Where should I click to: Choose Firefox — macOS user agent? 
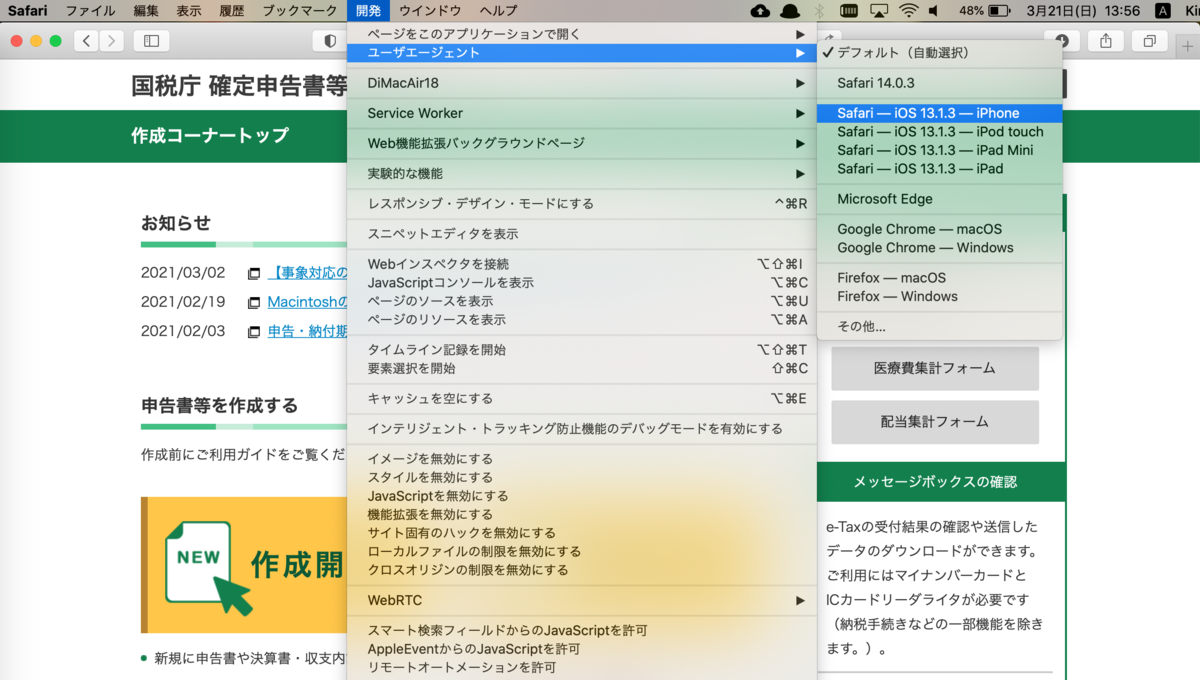coord(940,278)
